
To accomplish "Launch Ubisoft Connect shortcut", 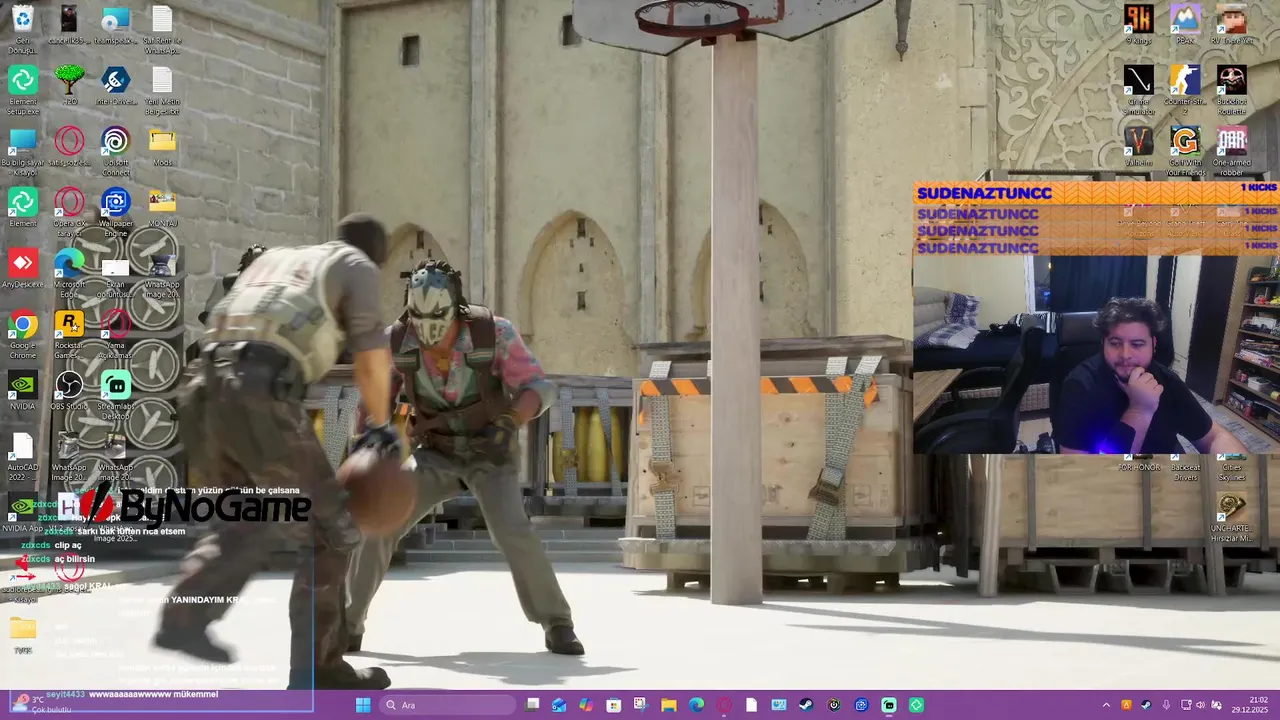I will coord(116,150).
